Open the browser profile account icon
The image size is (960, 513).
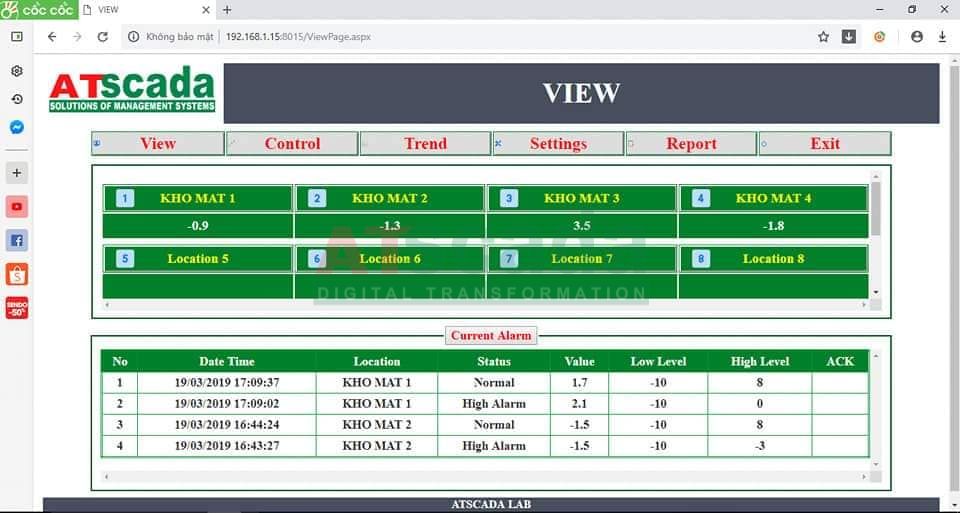[x=917, y=37]
